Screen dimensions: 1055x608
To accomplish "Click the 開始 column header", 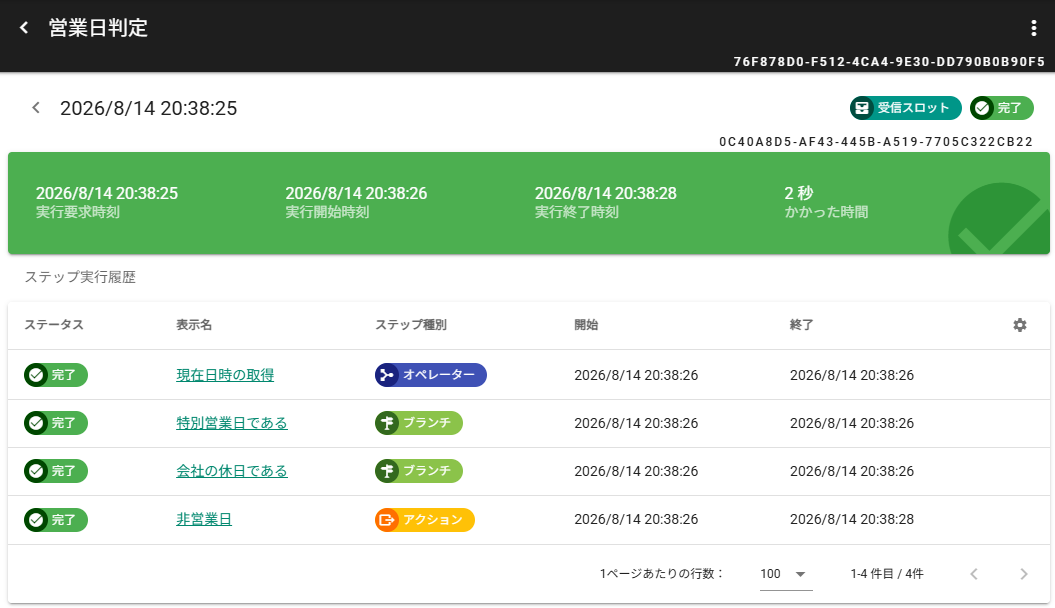I will point(586,325).
